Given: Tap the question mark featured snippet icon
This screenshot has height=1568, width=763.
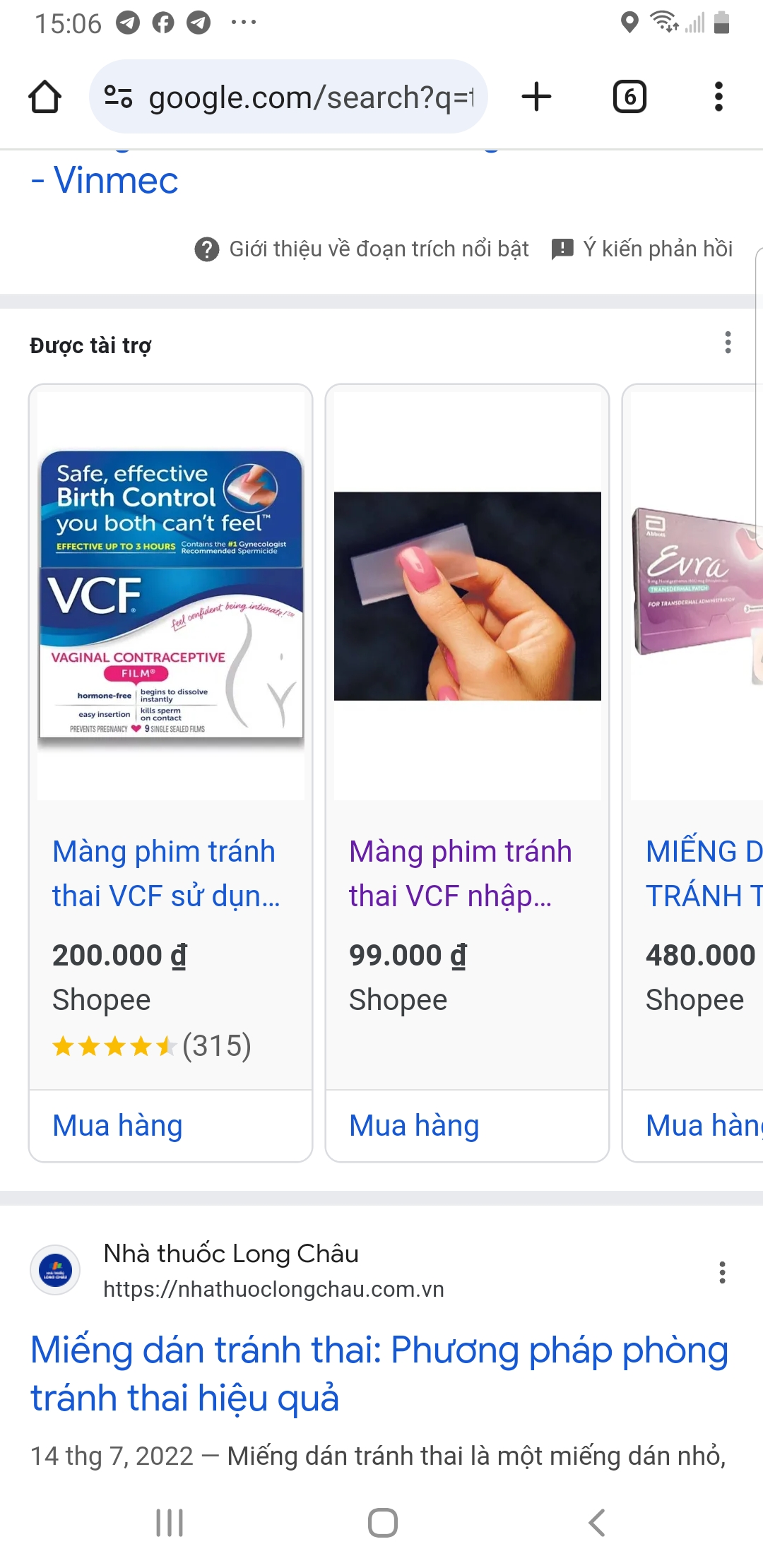Looking at the screenshot, I should coord(206,249).
